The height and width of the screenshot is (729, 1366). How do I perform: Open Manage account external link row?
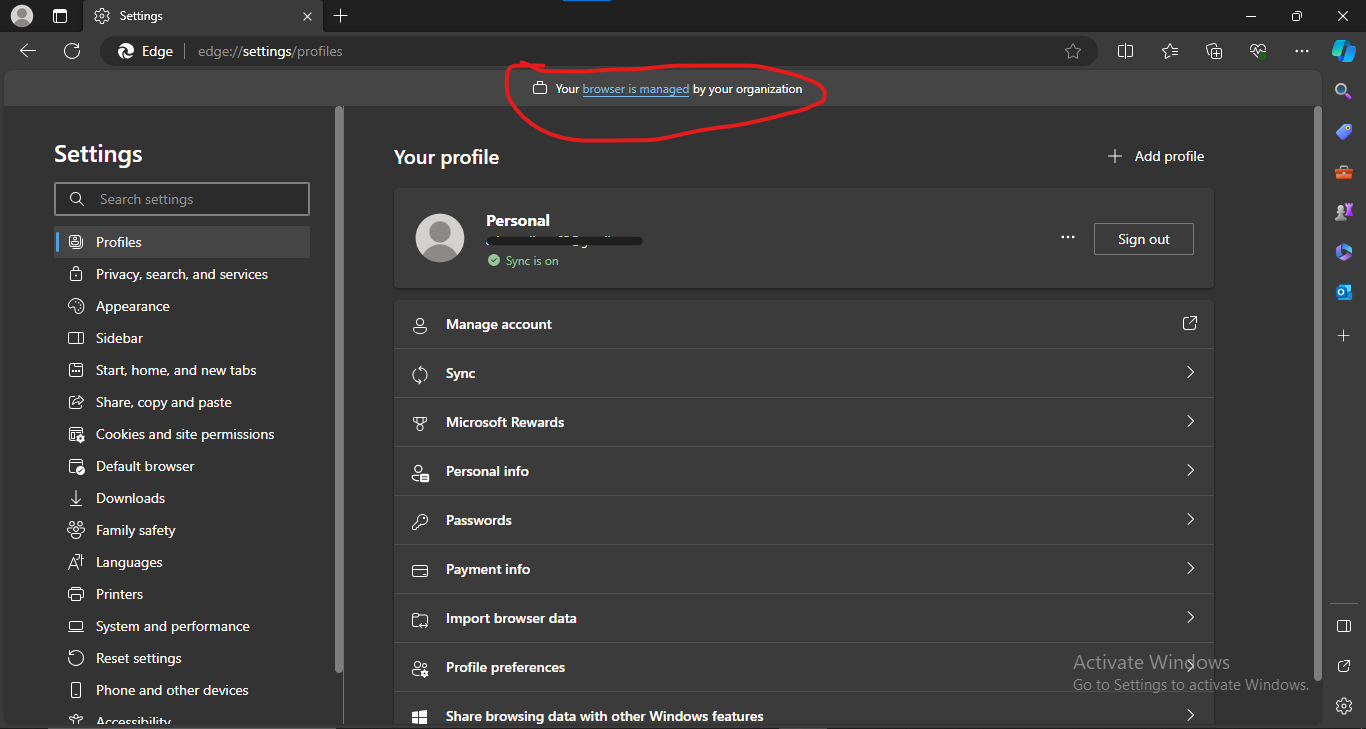pos(804,324)
